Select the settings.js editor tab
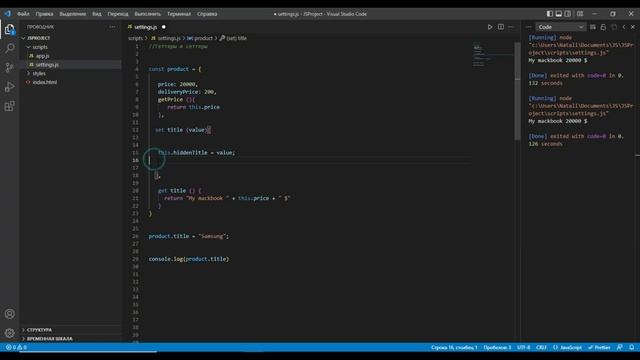The width and height of the screenshot is (640, 360). pyautogui.click(x=147, y=27)
